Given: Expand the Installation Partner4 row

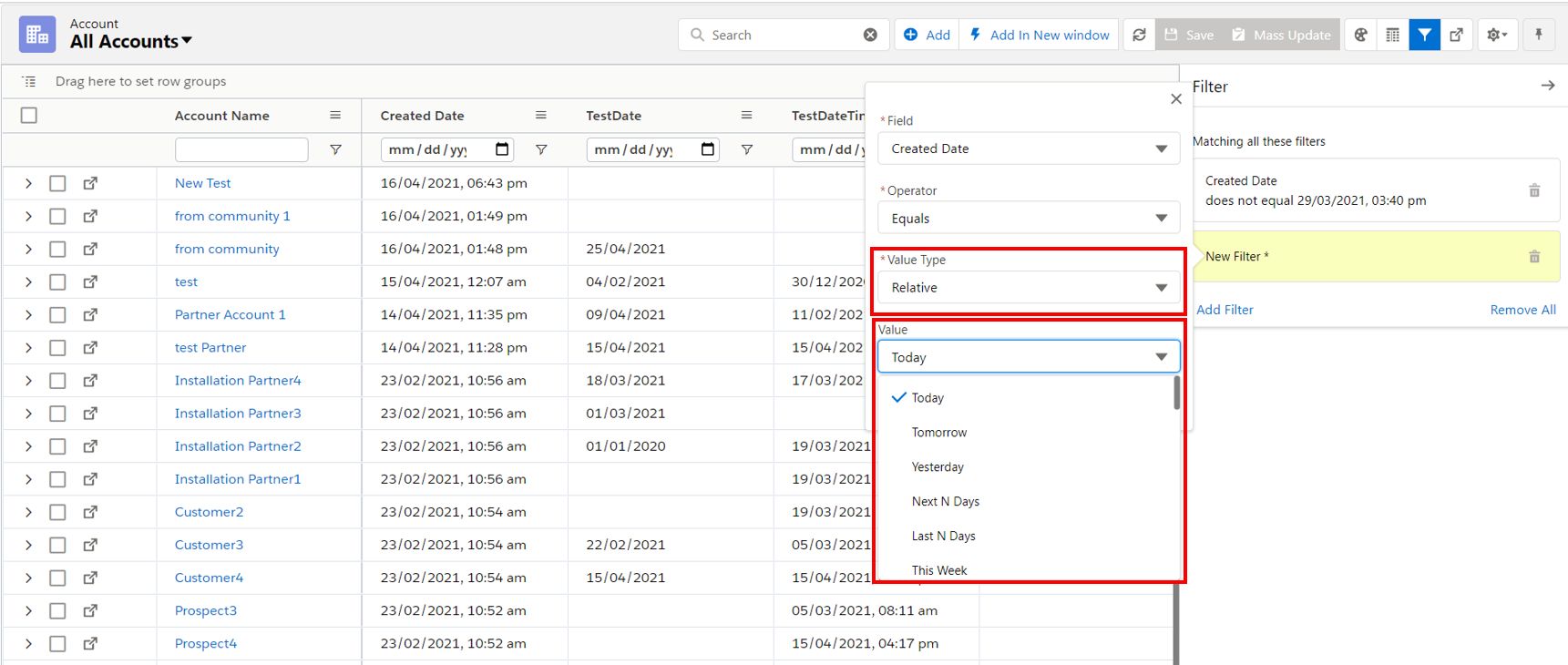Looking at the screenshot, I should pos(28,381).
